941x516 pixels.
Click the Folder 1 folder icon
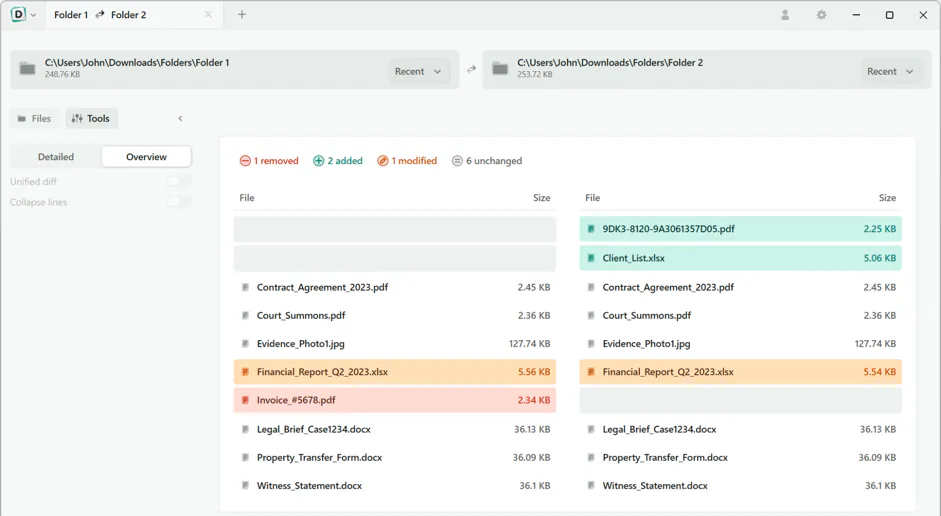point(28,68)
